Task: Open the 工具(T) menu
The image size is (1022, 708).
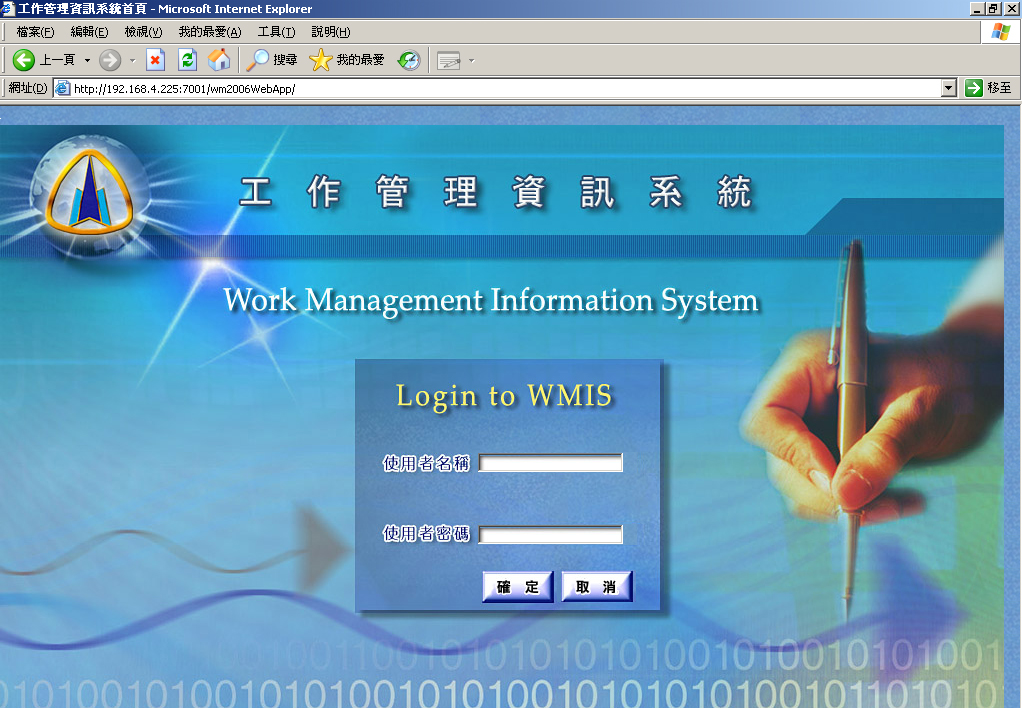Action: click(276, 32)
